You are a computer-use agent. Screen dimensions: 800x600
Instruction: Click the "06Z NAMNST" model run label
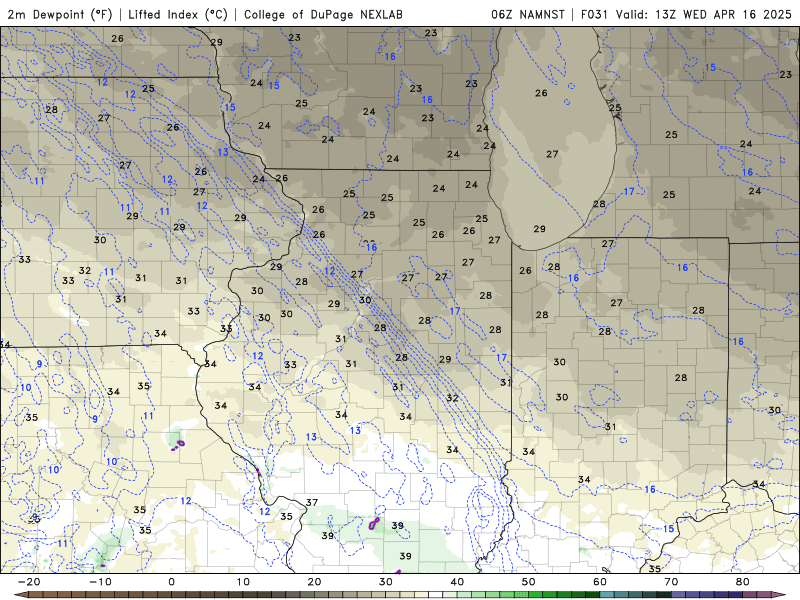pyautogui.click(x=528, y=14)
